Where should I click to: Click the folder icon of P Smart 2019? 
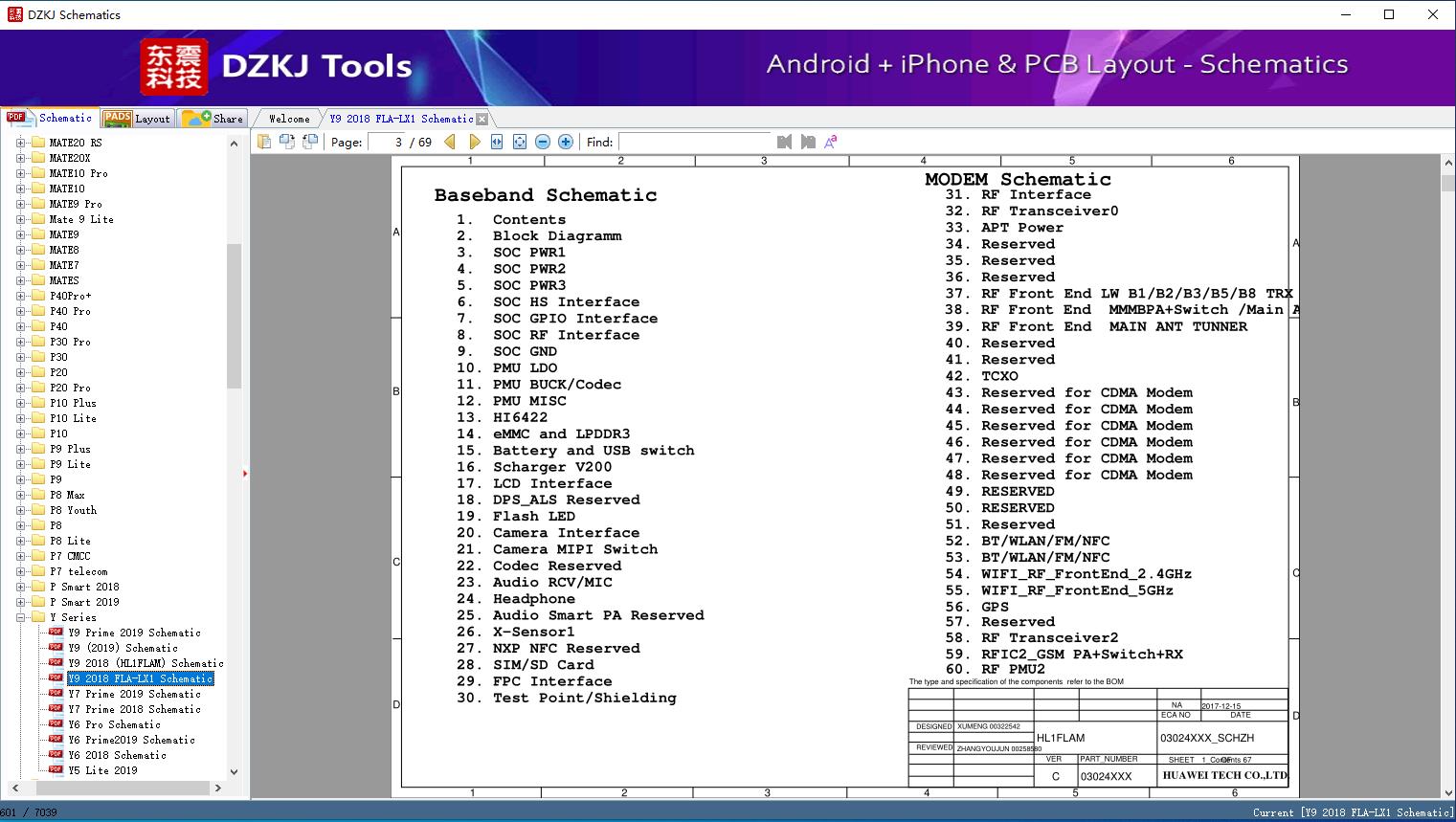point(38,602)
